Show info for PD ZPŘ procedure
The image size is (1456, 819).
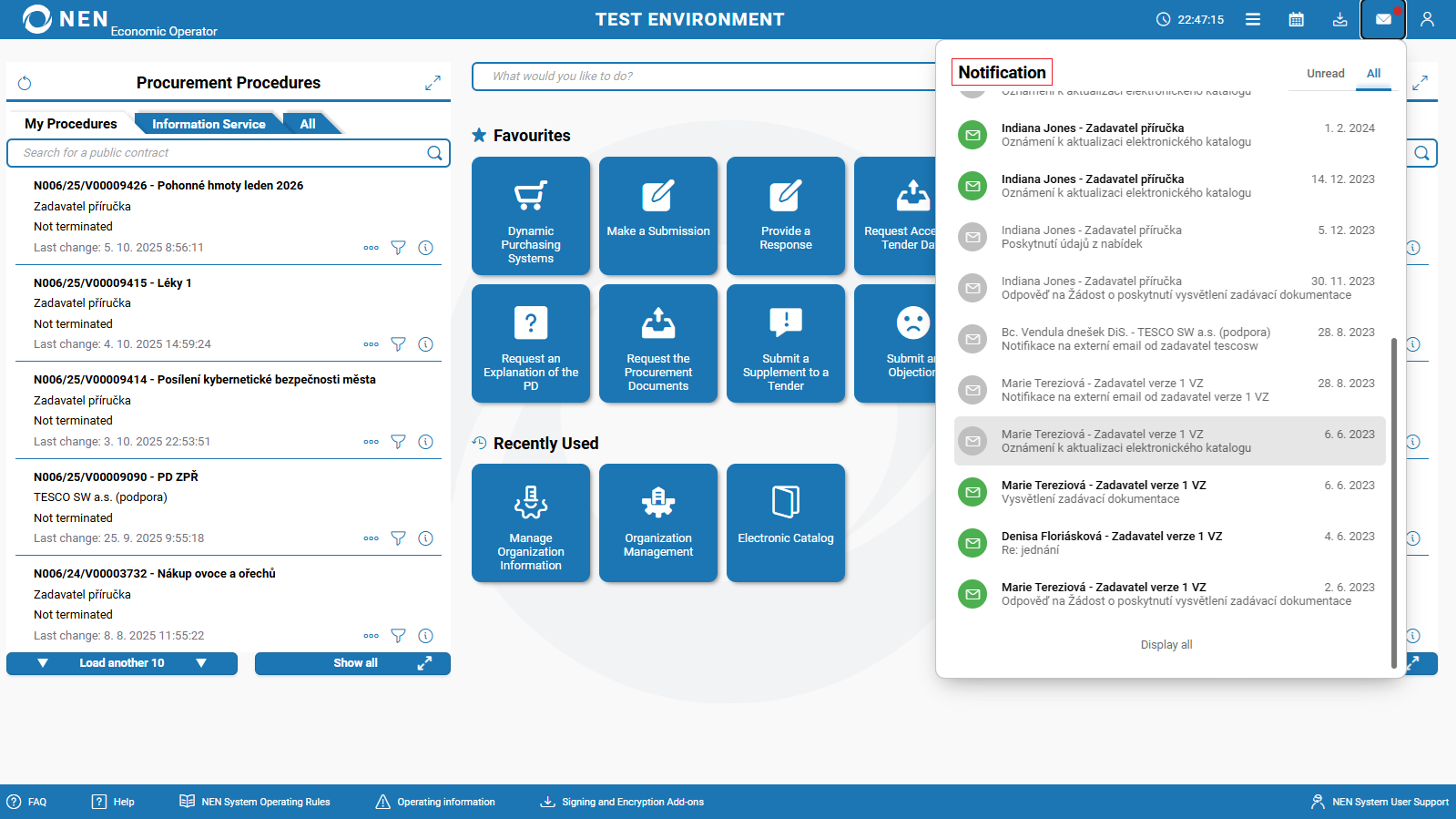point(425,538)
